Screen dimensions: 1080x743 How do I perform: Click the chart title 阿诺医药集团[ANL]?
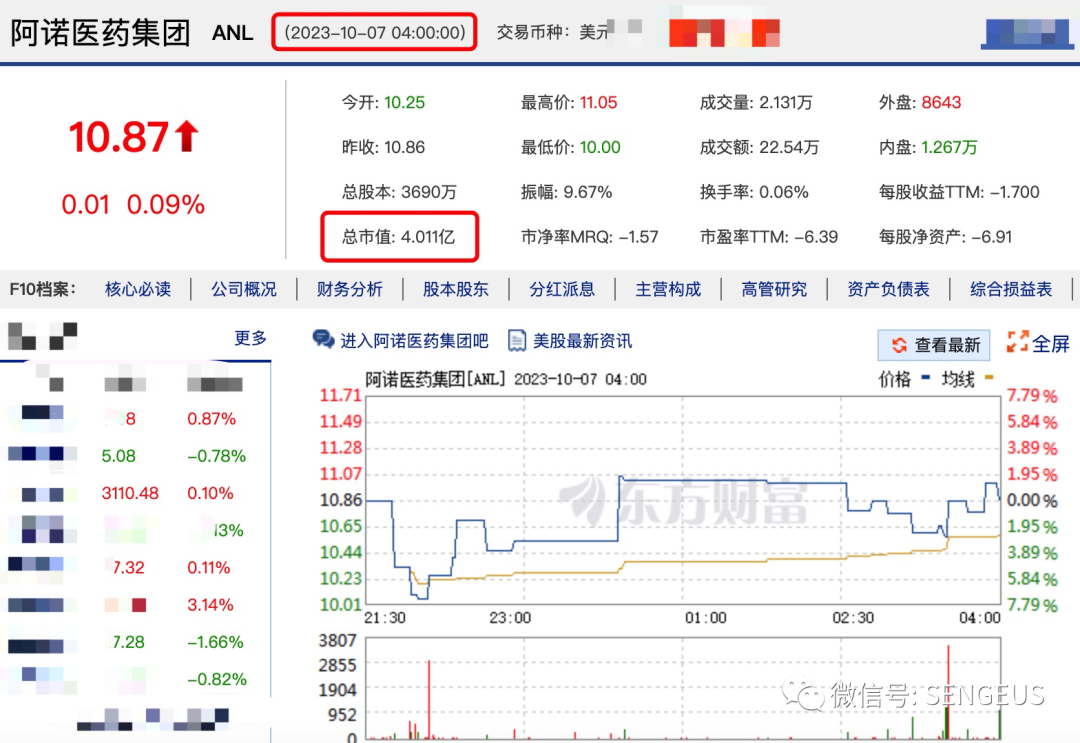tap(435, 379)
